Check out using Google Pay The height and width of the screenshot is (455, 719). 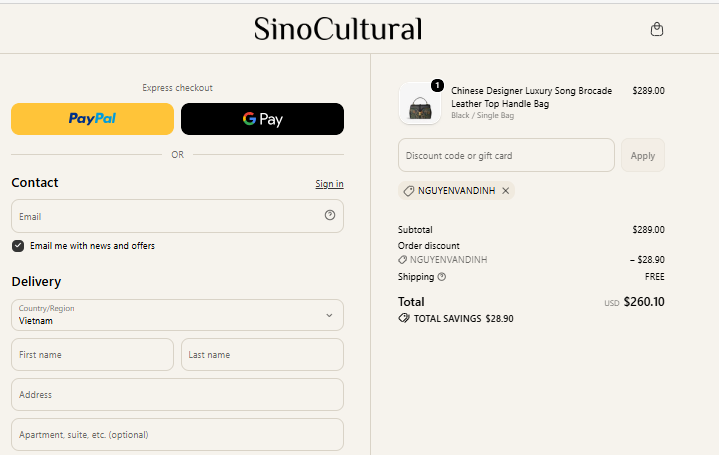[262, 119]
